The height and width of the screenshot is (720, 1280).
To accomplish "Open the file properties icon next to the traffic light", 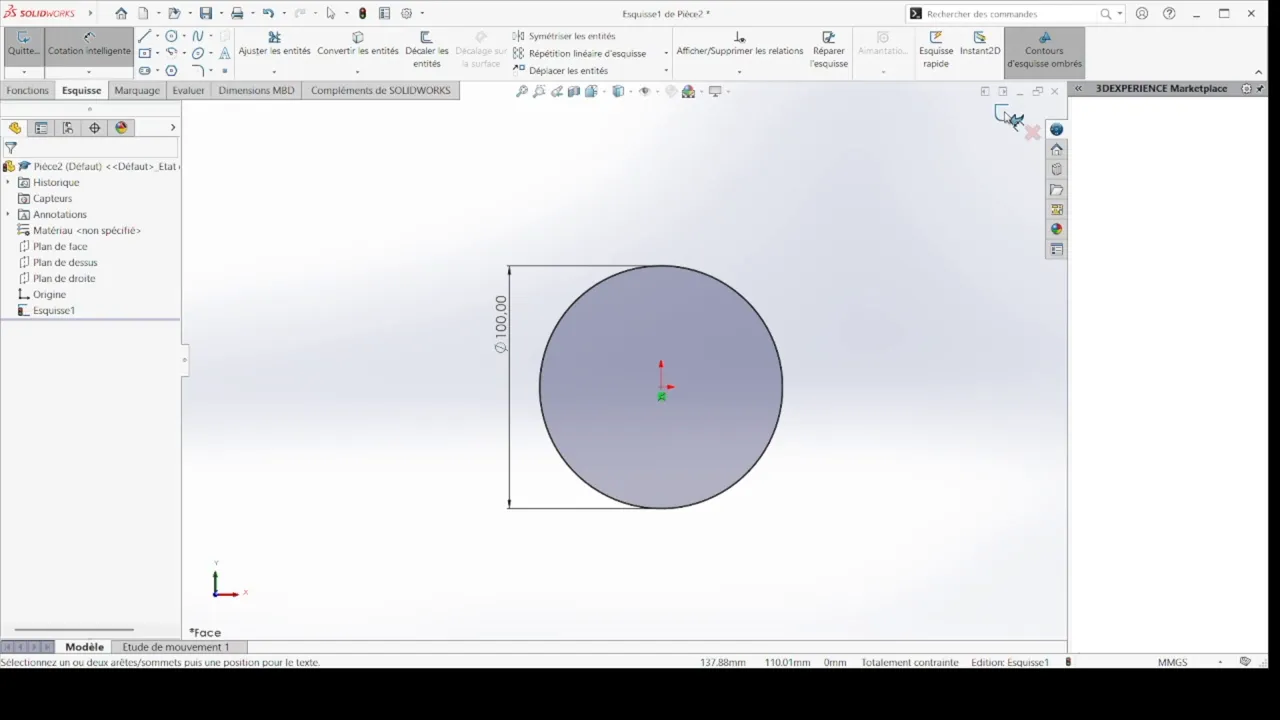I will (384, 14).
